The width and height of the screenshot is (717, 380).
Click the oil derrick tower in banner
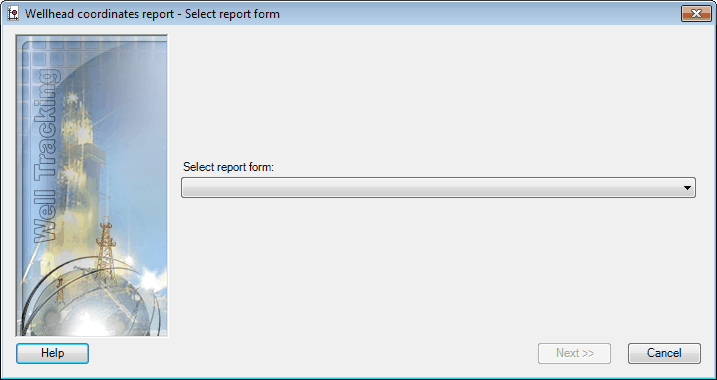(106, 251)
